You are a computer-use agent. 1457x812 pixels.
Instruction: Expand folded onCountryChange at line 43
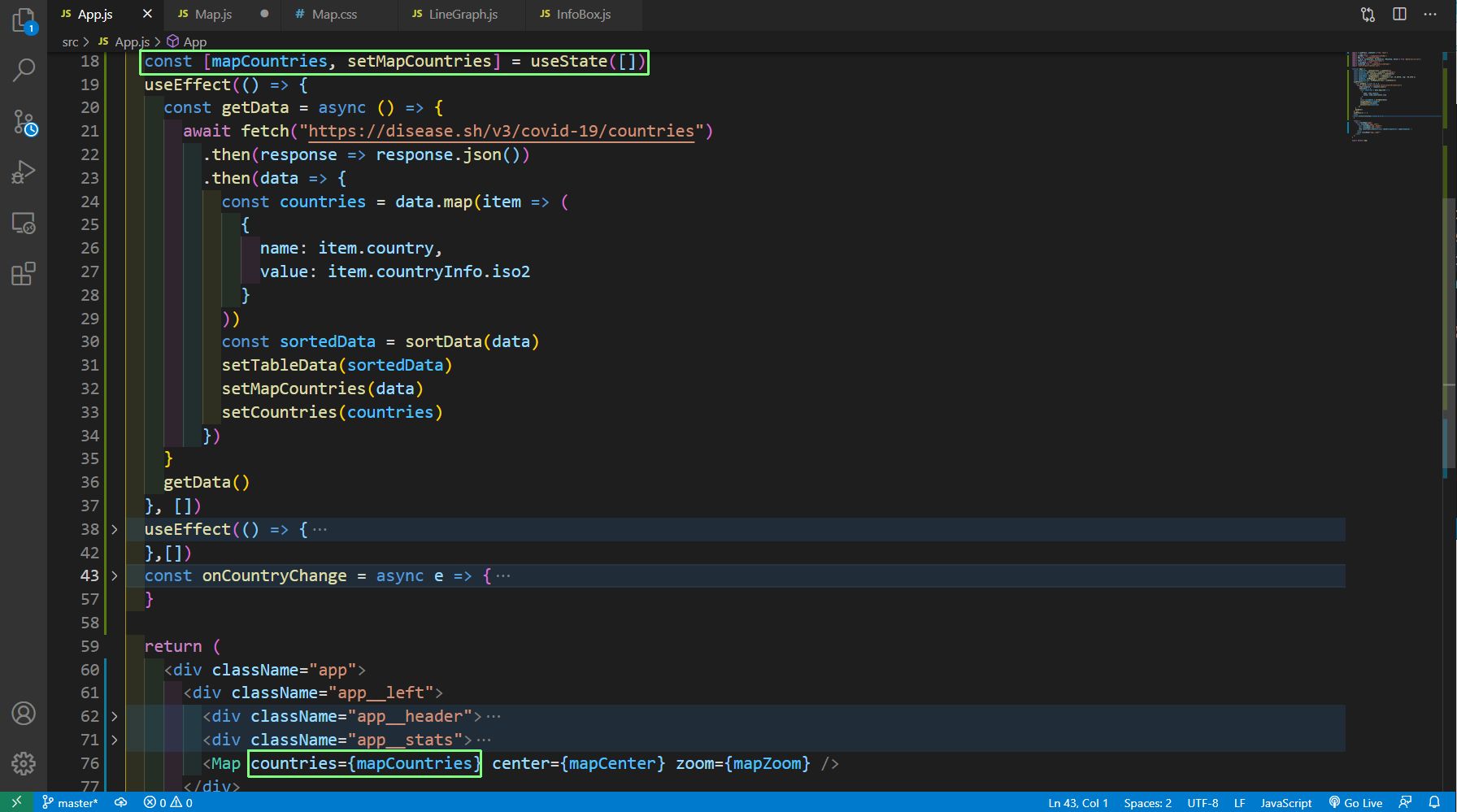click(115, 576)
